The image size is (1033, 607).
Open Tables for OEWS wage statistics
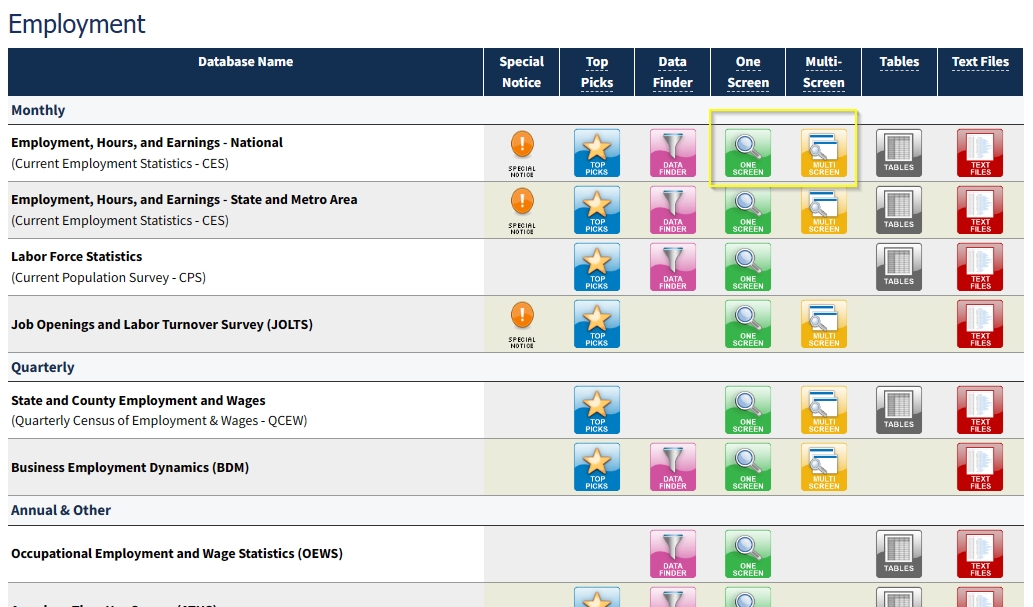(899, 553)
